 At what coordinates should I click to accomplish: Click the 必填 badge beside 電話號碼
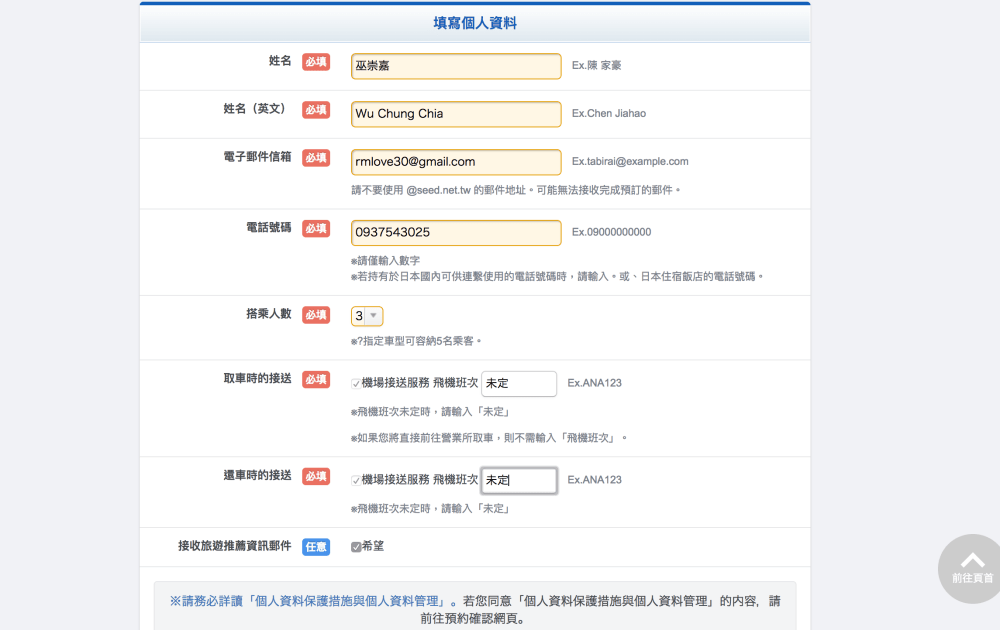point(316,228)
